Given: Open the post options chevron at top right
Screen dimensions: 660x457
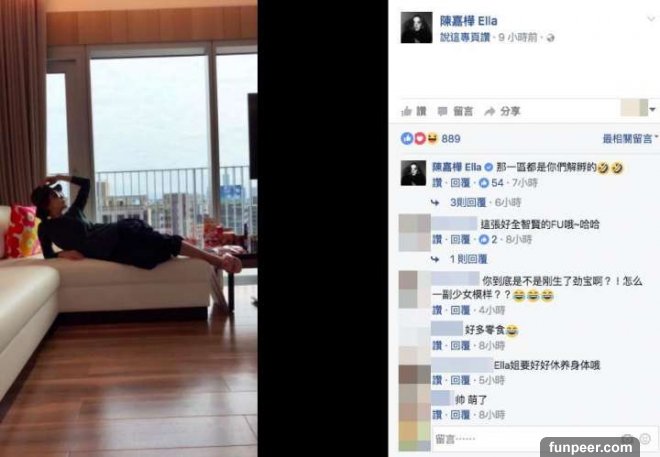Looking at the screenshot, I should click(651, 19).
